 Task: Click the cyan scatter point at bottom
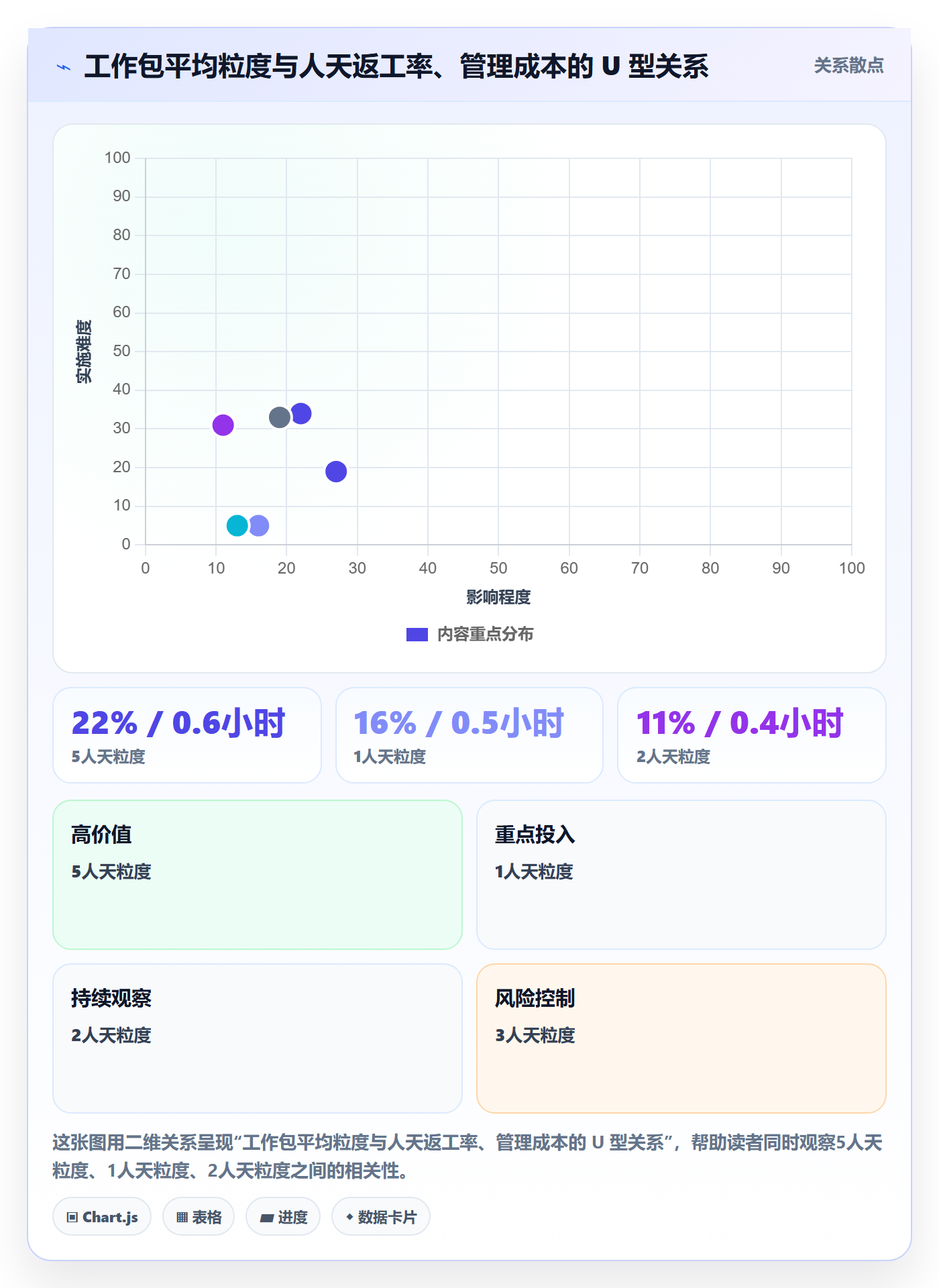coord(237,526)
